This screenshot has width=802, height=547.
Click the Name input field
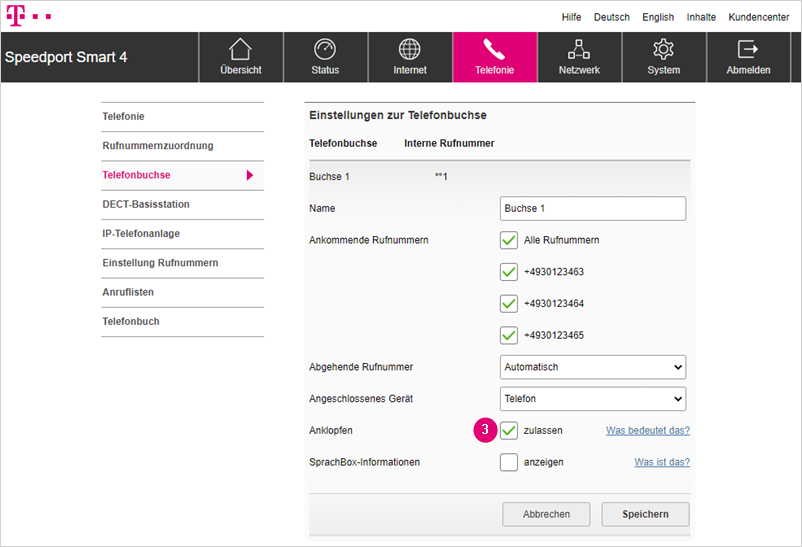click(593, 208)
